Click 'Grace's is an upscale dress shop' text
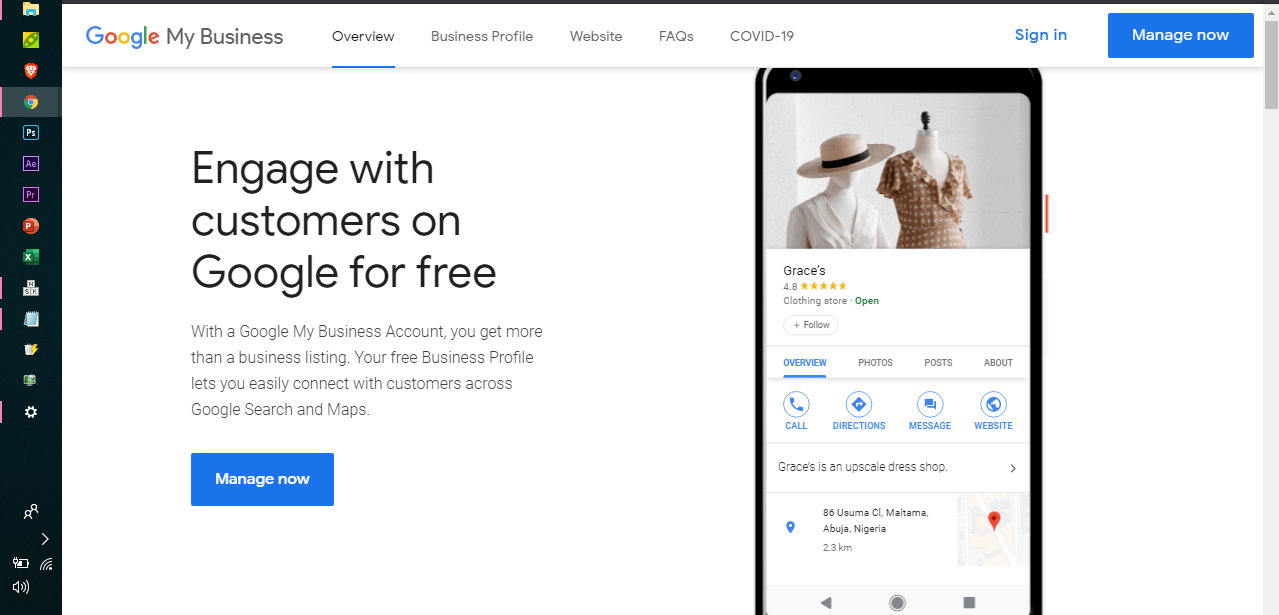1279x615 pixels. (x=863, y=467)
